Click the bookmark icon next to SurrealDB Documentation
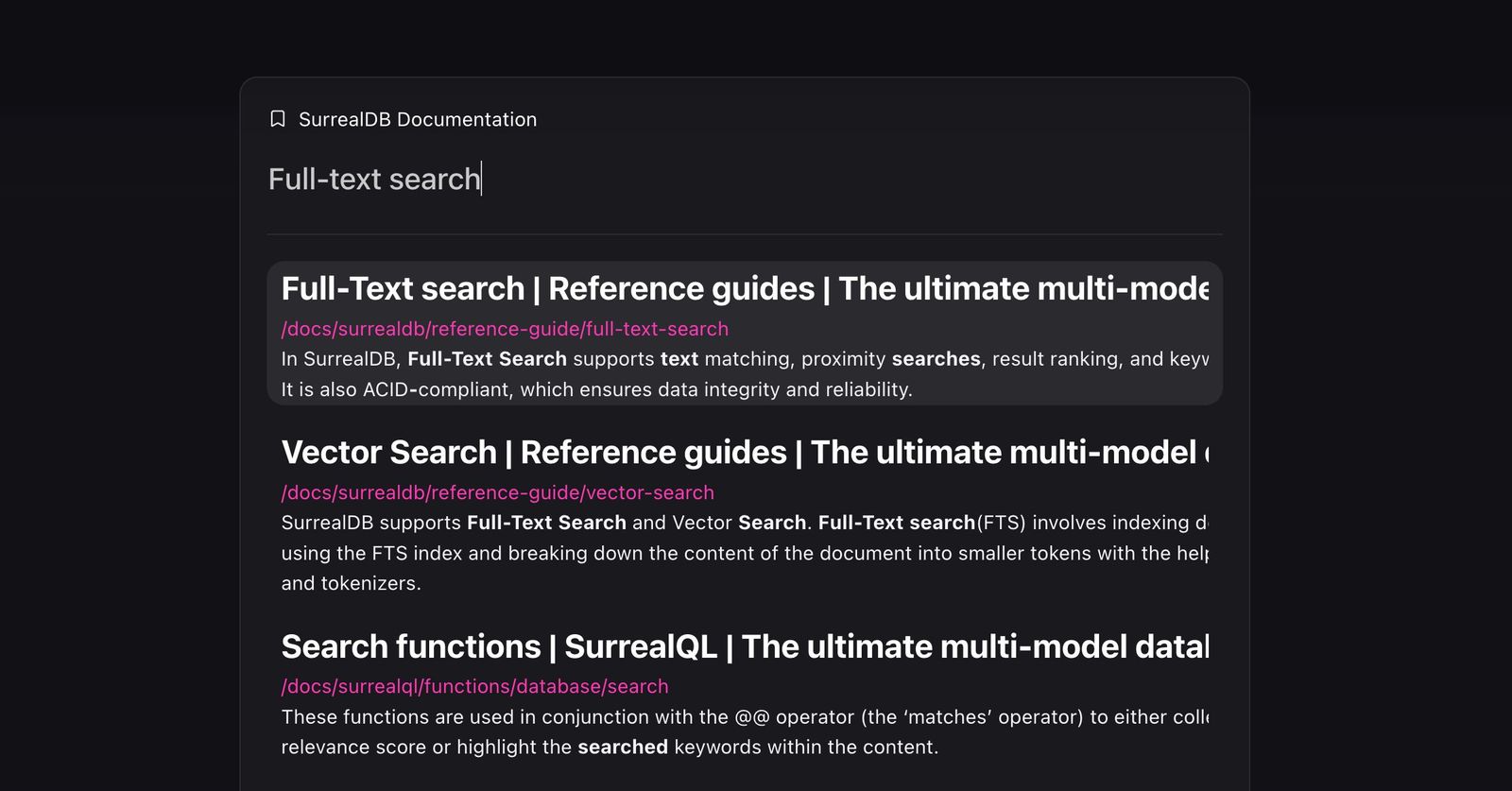This screenshot has height=791, width=1512. [x=276, y=119]
